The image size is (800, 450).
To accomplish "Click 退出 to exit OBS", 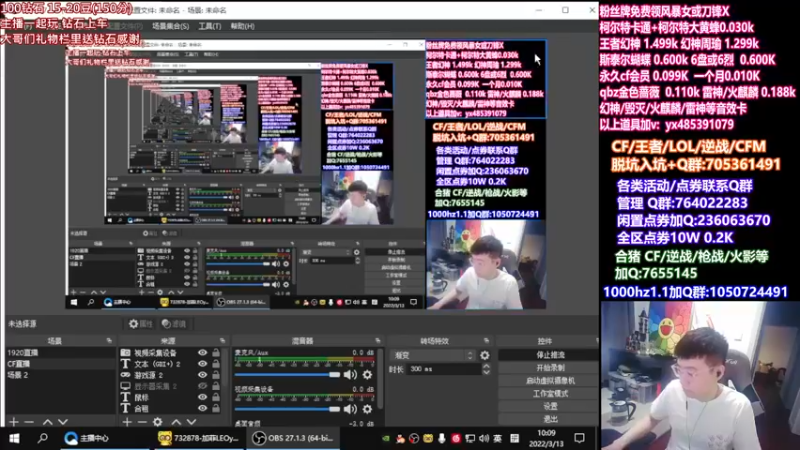I will pos(549,419).
